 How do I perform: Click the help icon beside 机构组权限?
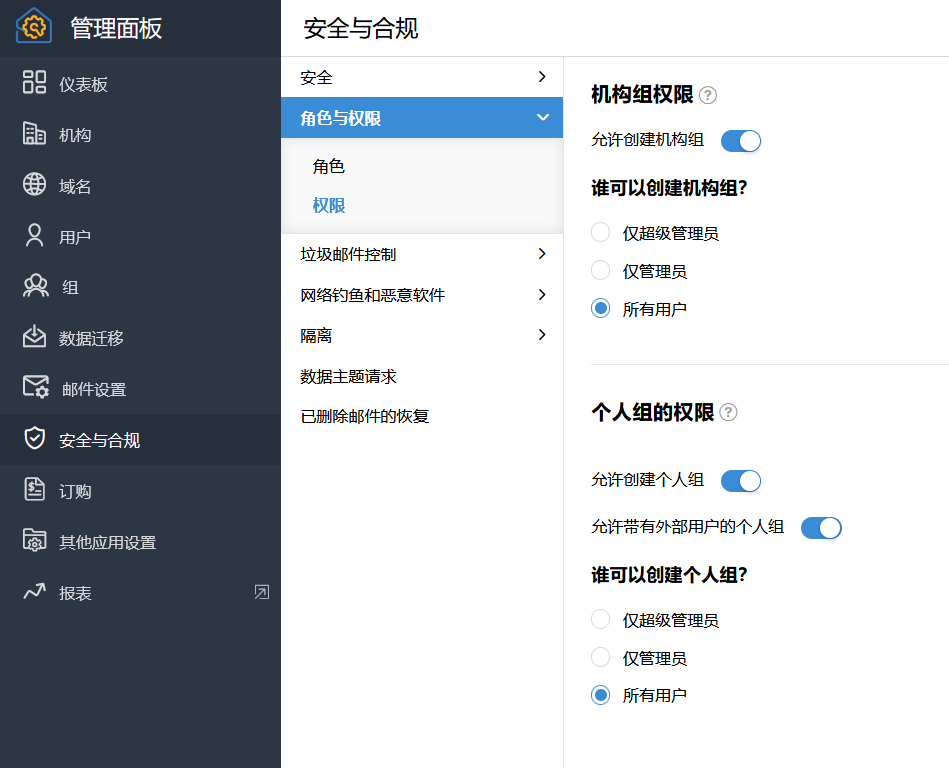[708, 96]
